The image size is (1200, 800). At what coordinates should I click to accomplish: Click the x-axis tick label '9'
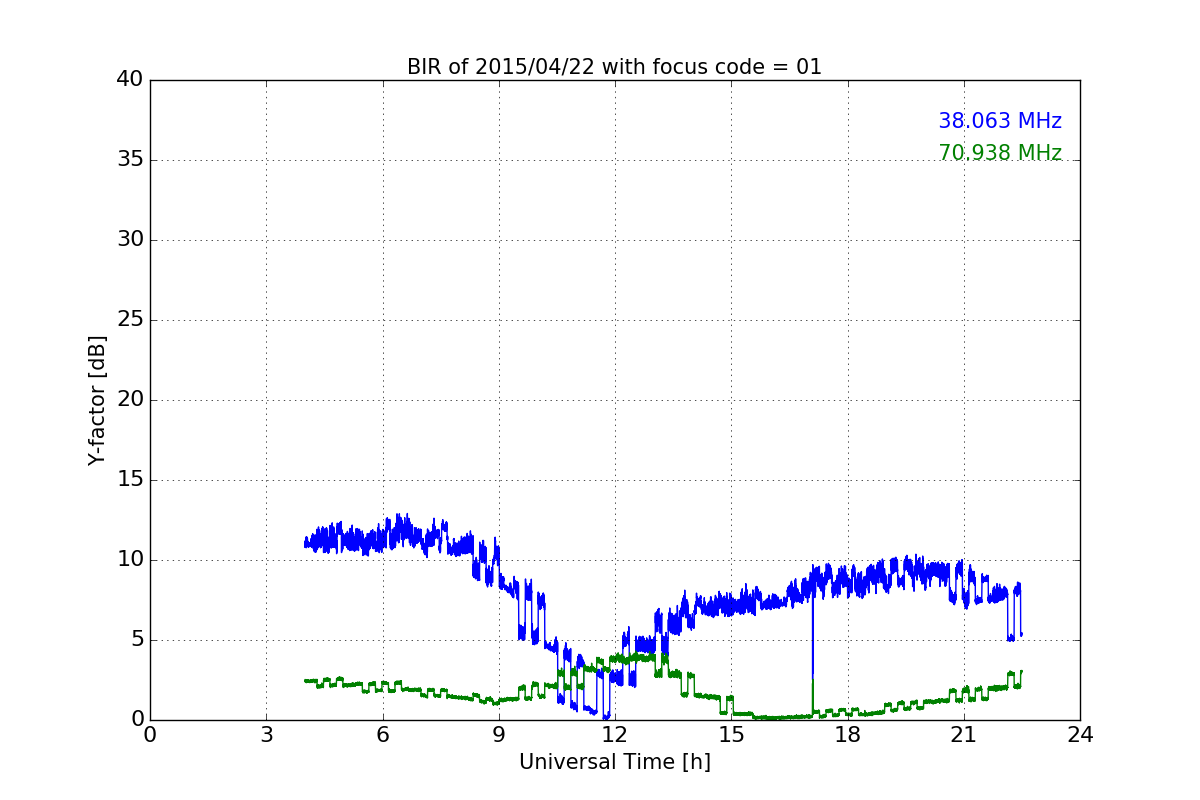tap(498, 735)
